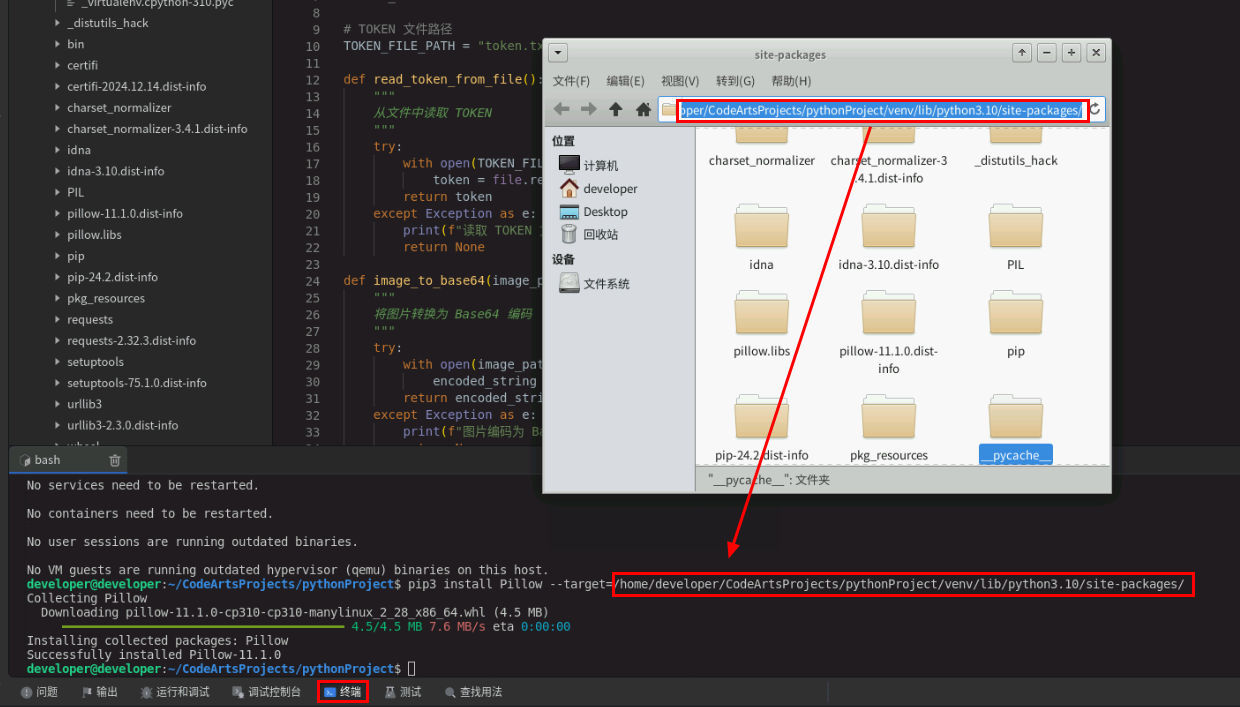This screenshot has height=707, width=1240.
Task: Switch to the 问题 panel tab
Action: tap(40, 692)
